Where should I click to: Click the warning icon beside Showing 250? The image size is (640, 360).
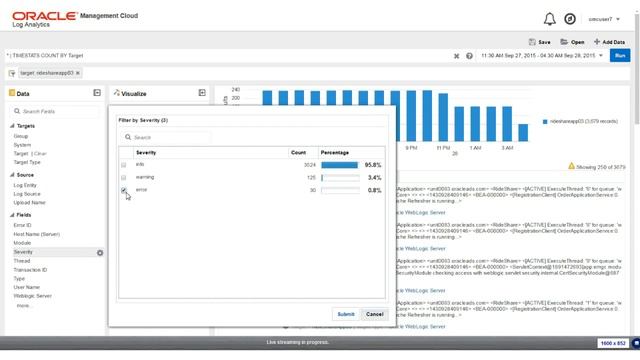coord(571,166)
